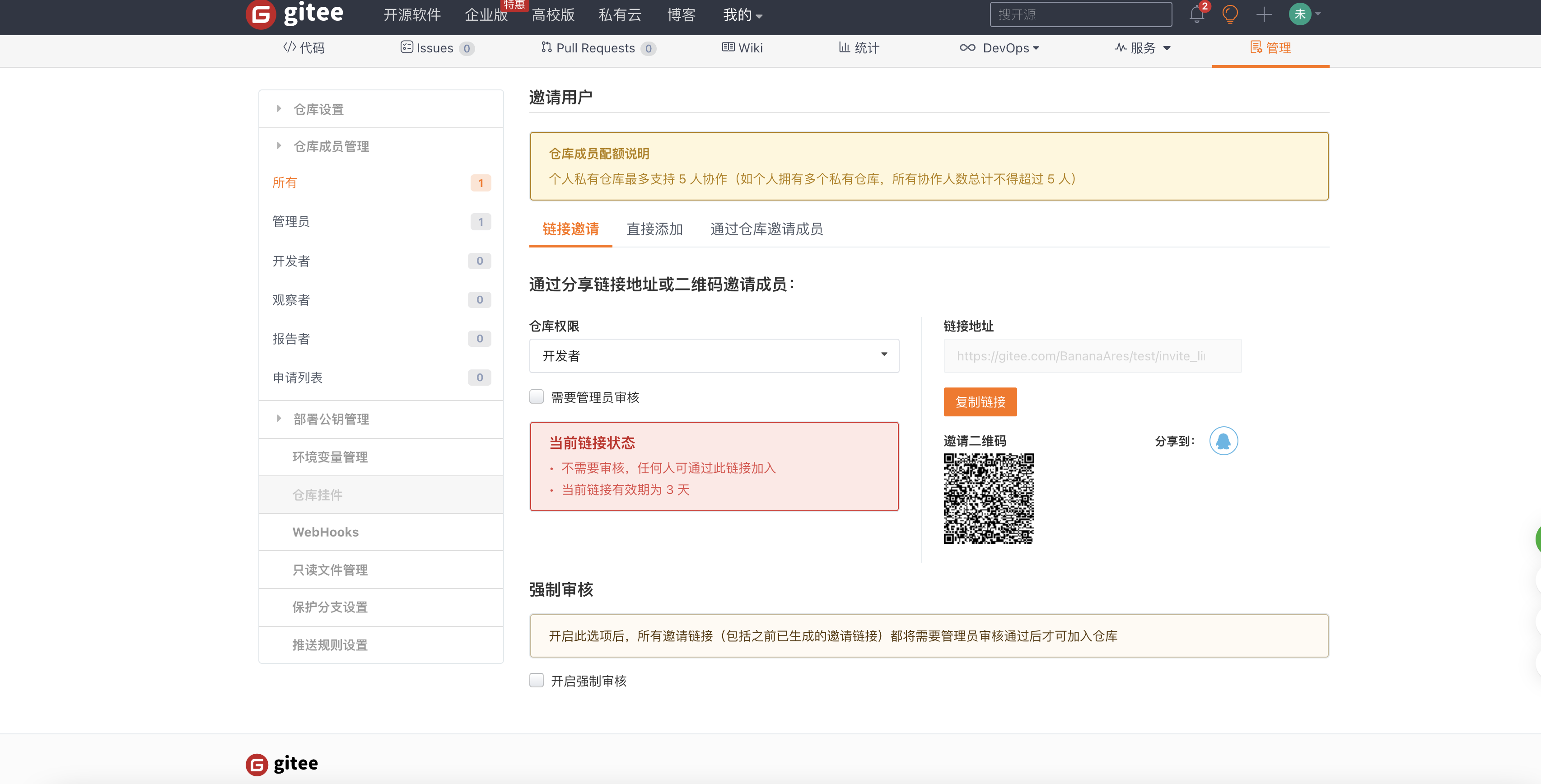Image resolution: width=1541 pixels, height=784 pixels.
Task: Select 所有 members filter
Action: coord(381,183)
